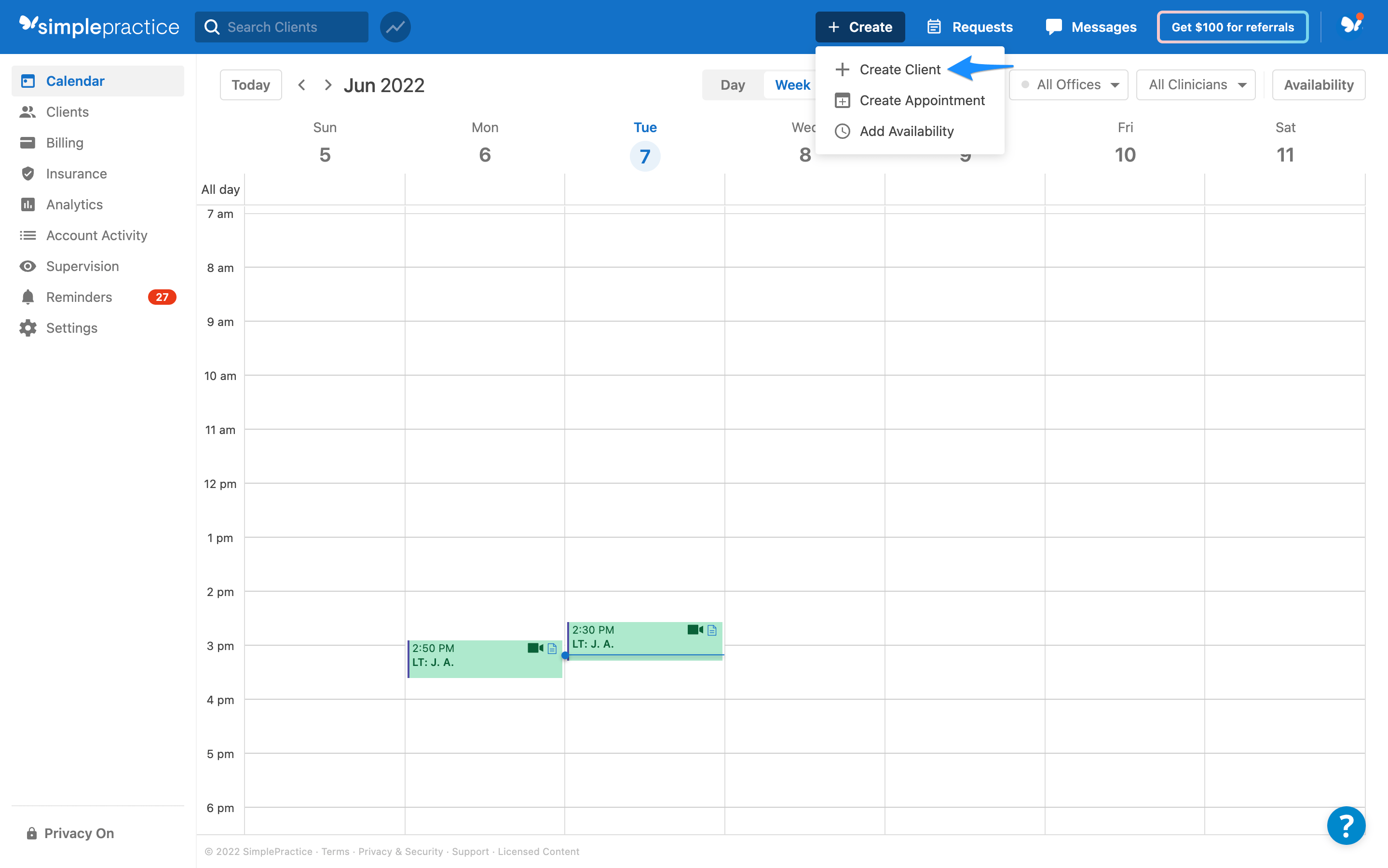The image size is (1388, 868).
Task: Open Settings gear in sidebar
Action: (71, 328)
